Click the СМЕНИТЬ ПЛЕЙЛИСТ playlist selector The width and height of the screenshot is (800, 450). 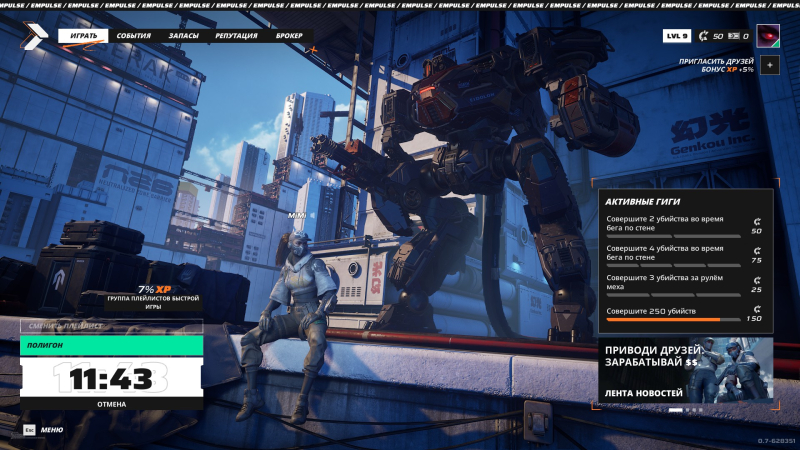pos(112,326)
